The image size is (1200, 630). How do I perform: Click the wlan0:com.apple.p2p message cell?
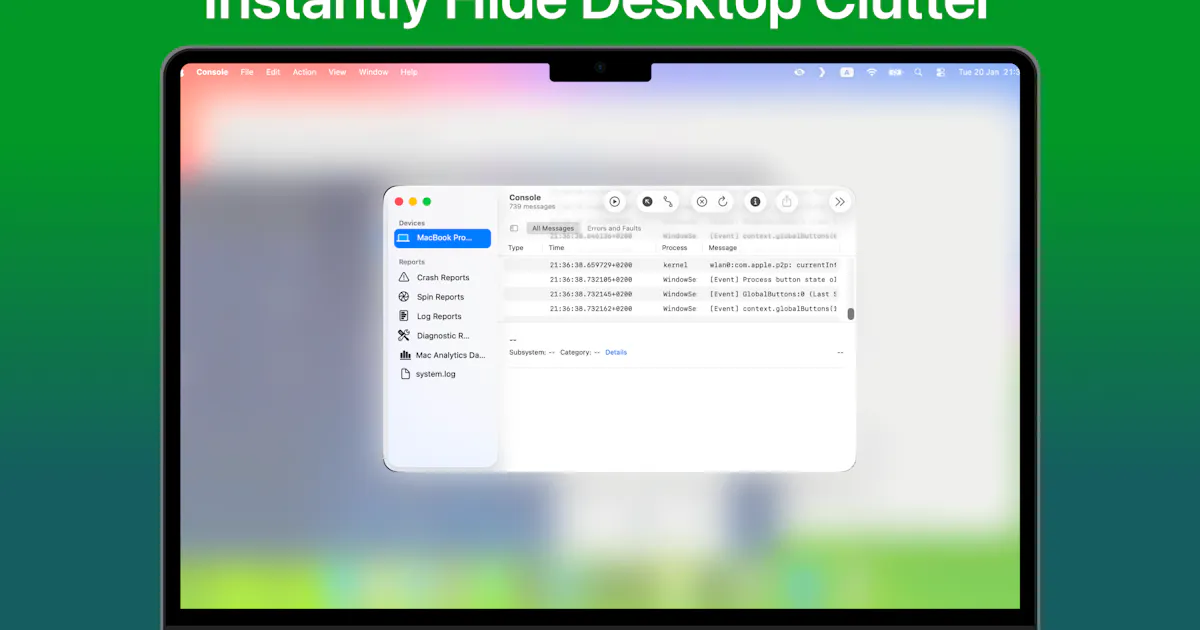[x=773, y=265]
